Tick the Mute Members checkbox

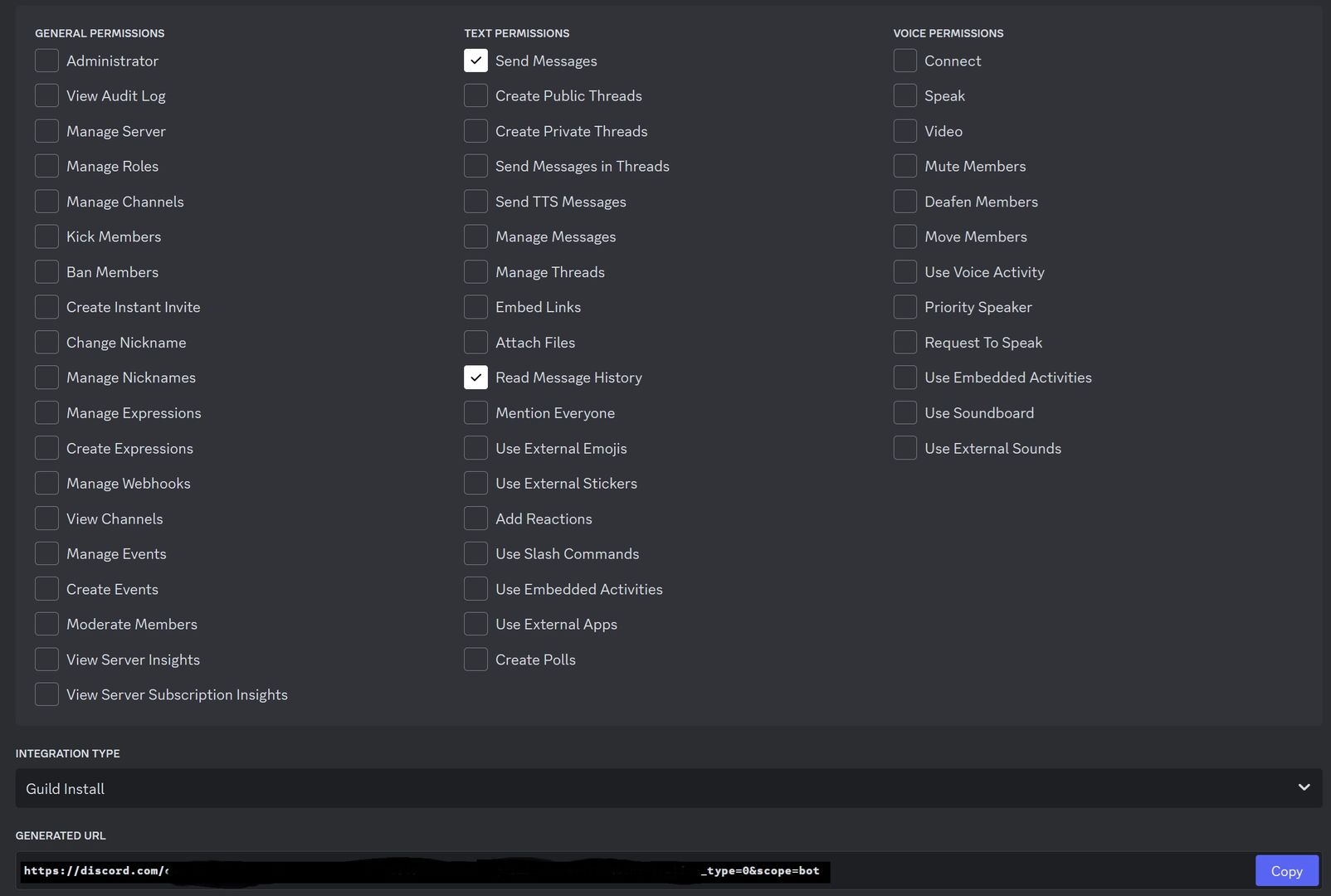pyautogui.click(x=904, y=166)
